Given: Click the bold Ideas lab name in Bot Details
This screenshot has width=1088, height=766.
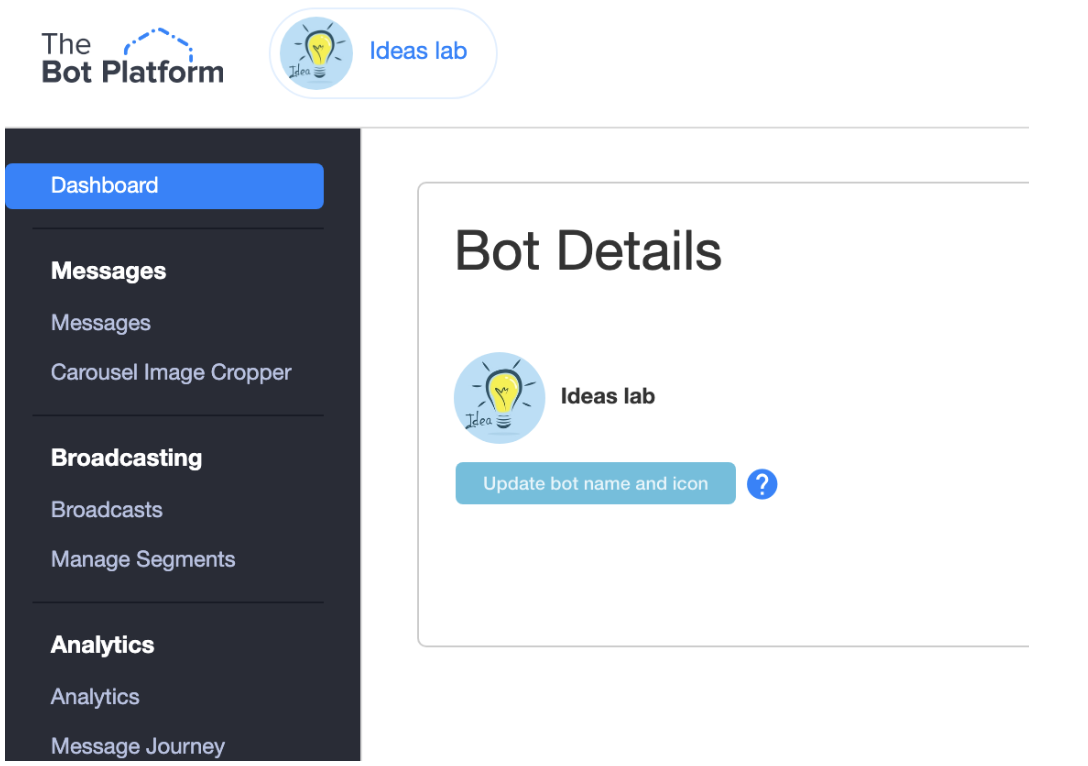Looking at the screenshot, I should click(608, 396).
